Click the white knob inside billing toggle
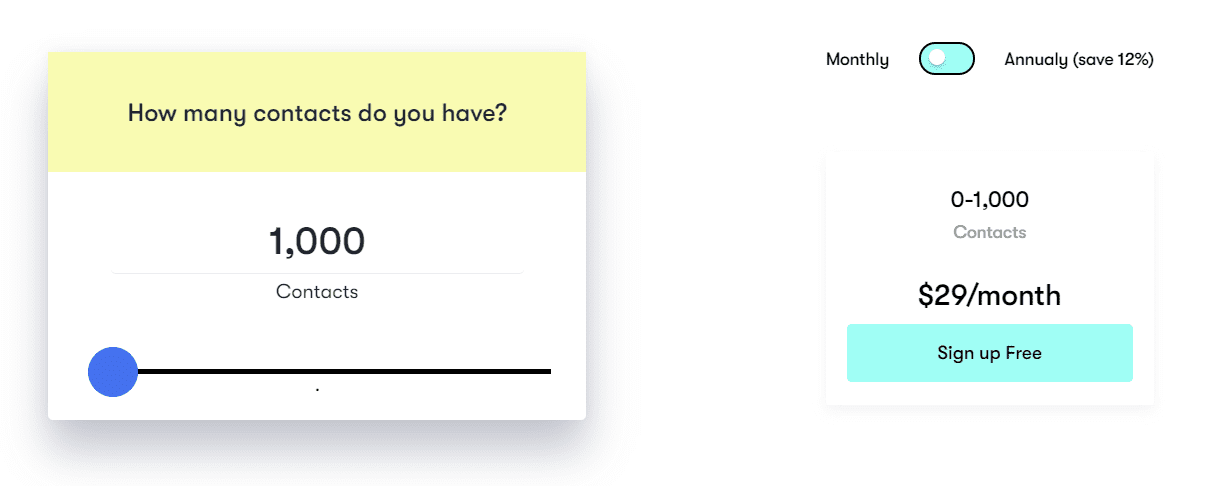1232x486 pixels. (936, 59)
